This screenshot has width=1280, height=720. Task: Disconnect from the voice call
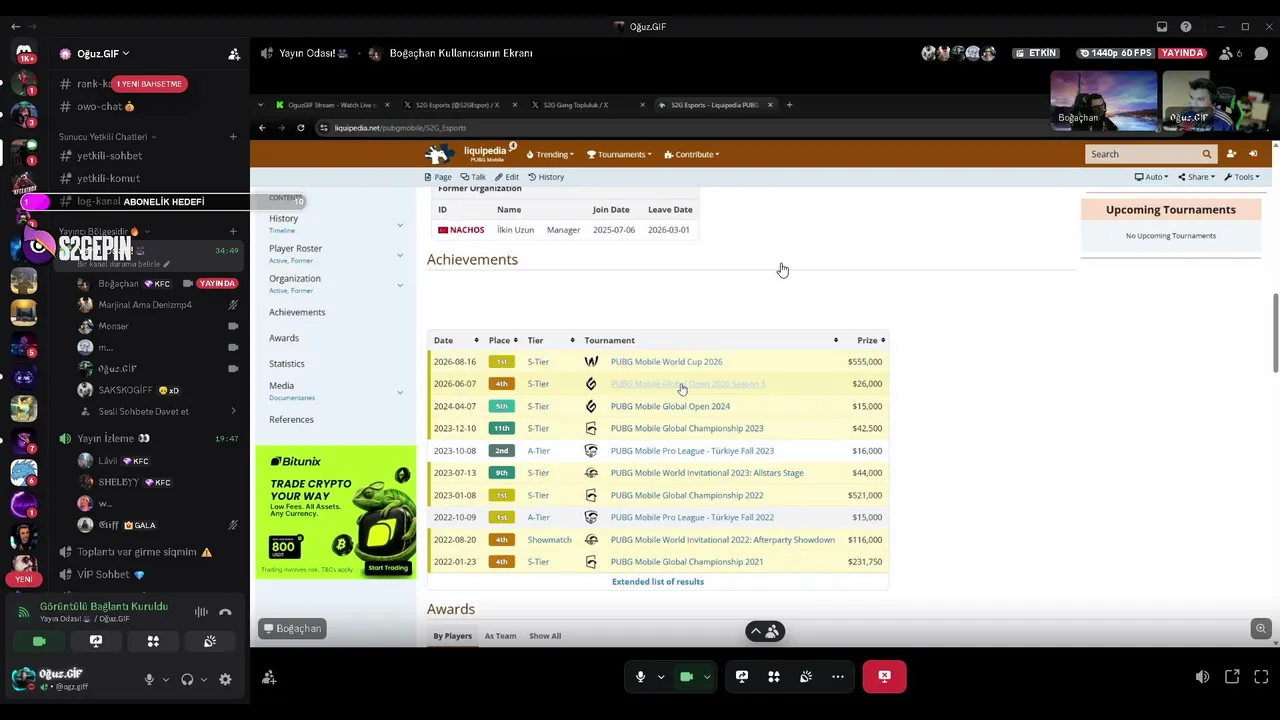[x=225, y=612]
